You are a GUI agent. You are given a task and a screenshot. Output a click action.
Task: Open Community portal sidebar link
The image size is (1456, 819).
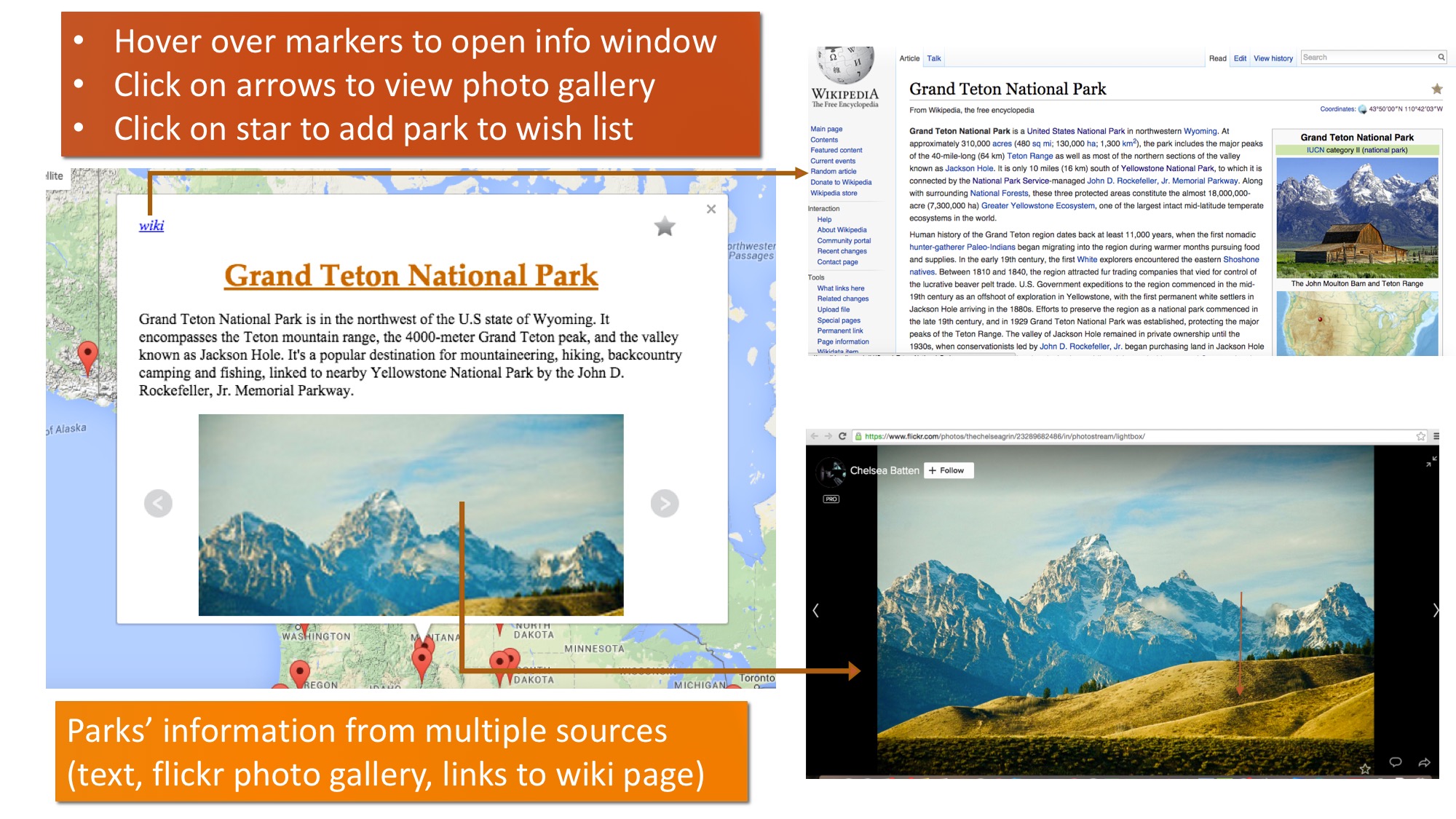point(844,240)
